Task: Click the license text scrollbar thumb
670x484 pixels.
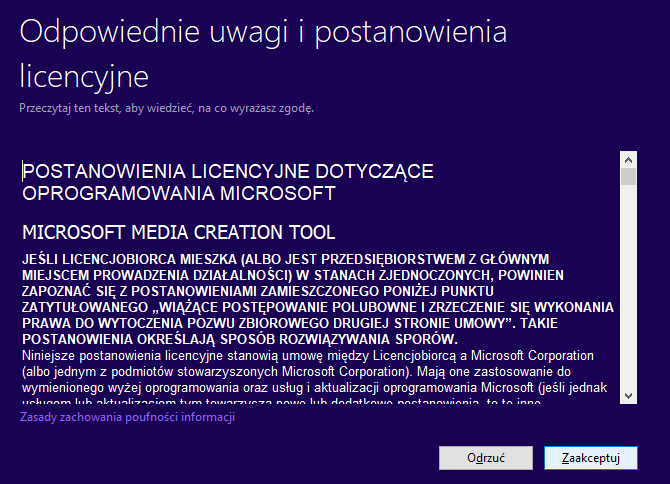Action: click(628, 176)
